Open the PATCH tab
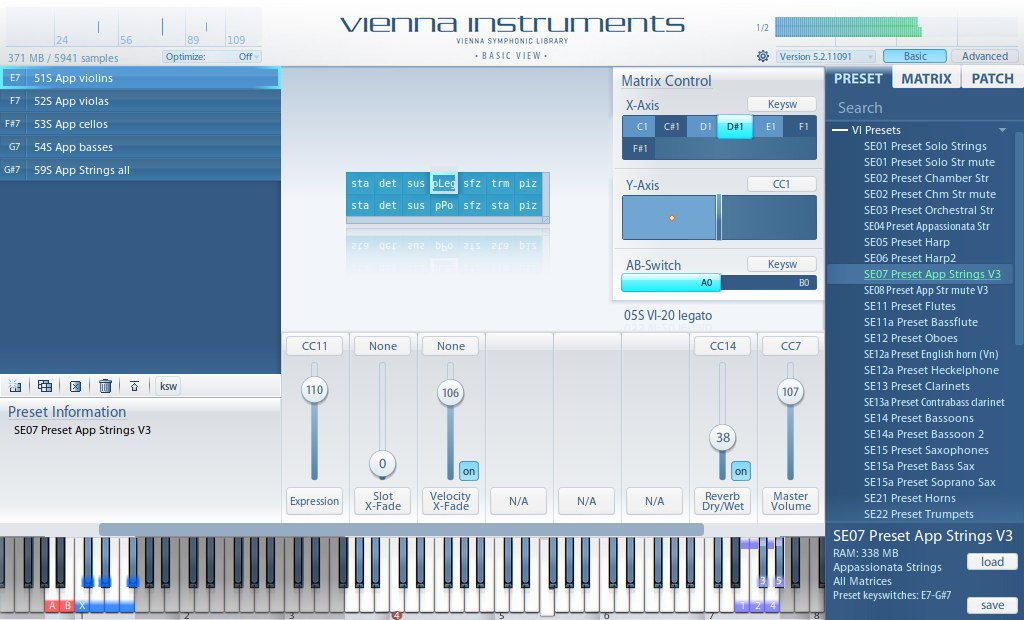 (x=991, y=77)
